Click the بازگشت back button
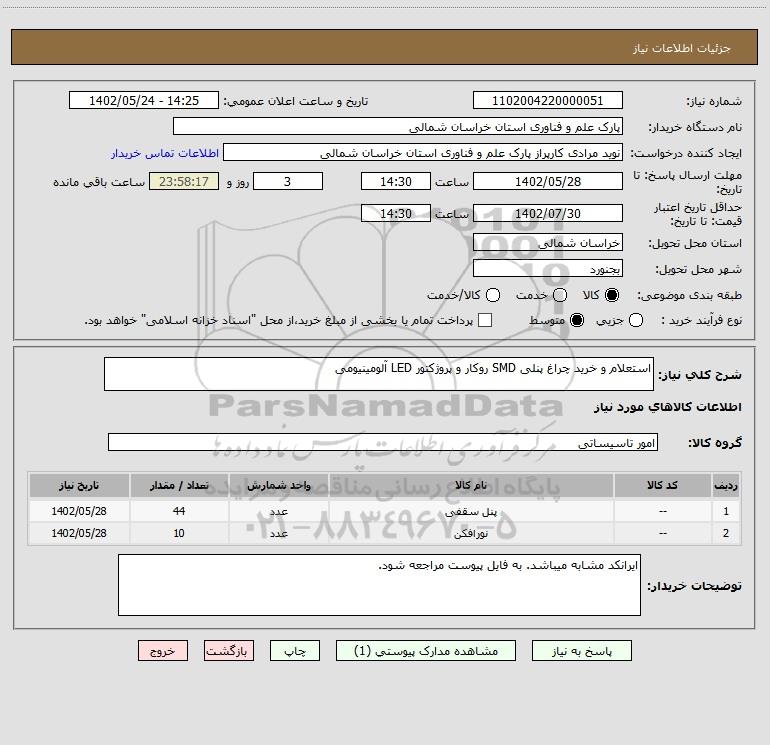 [x=229, y=651]
